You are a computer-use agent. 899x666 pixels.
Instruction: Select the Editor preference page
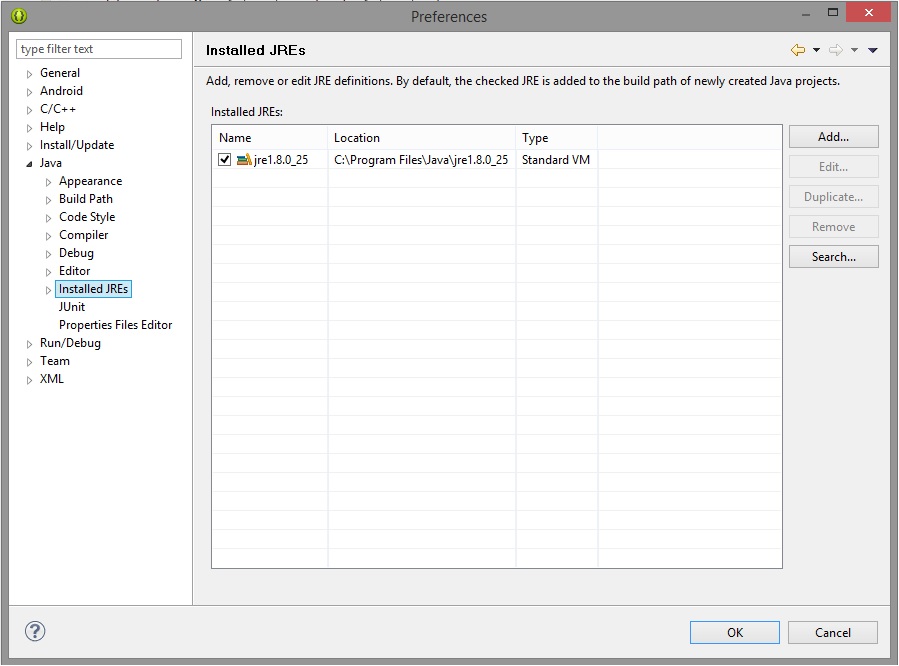coord(75,271)
